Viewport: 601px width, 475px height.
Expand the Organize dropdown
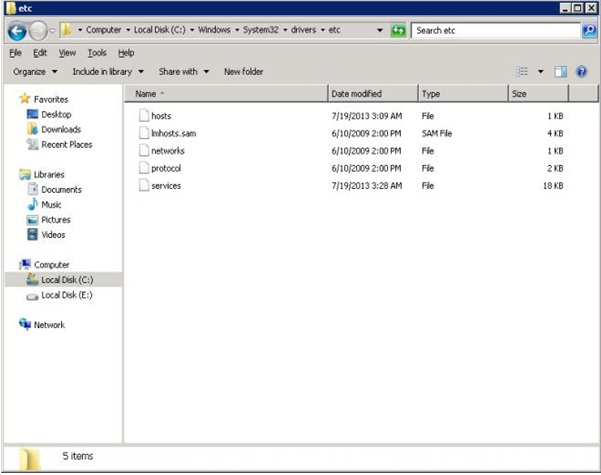coord(36,72)
